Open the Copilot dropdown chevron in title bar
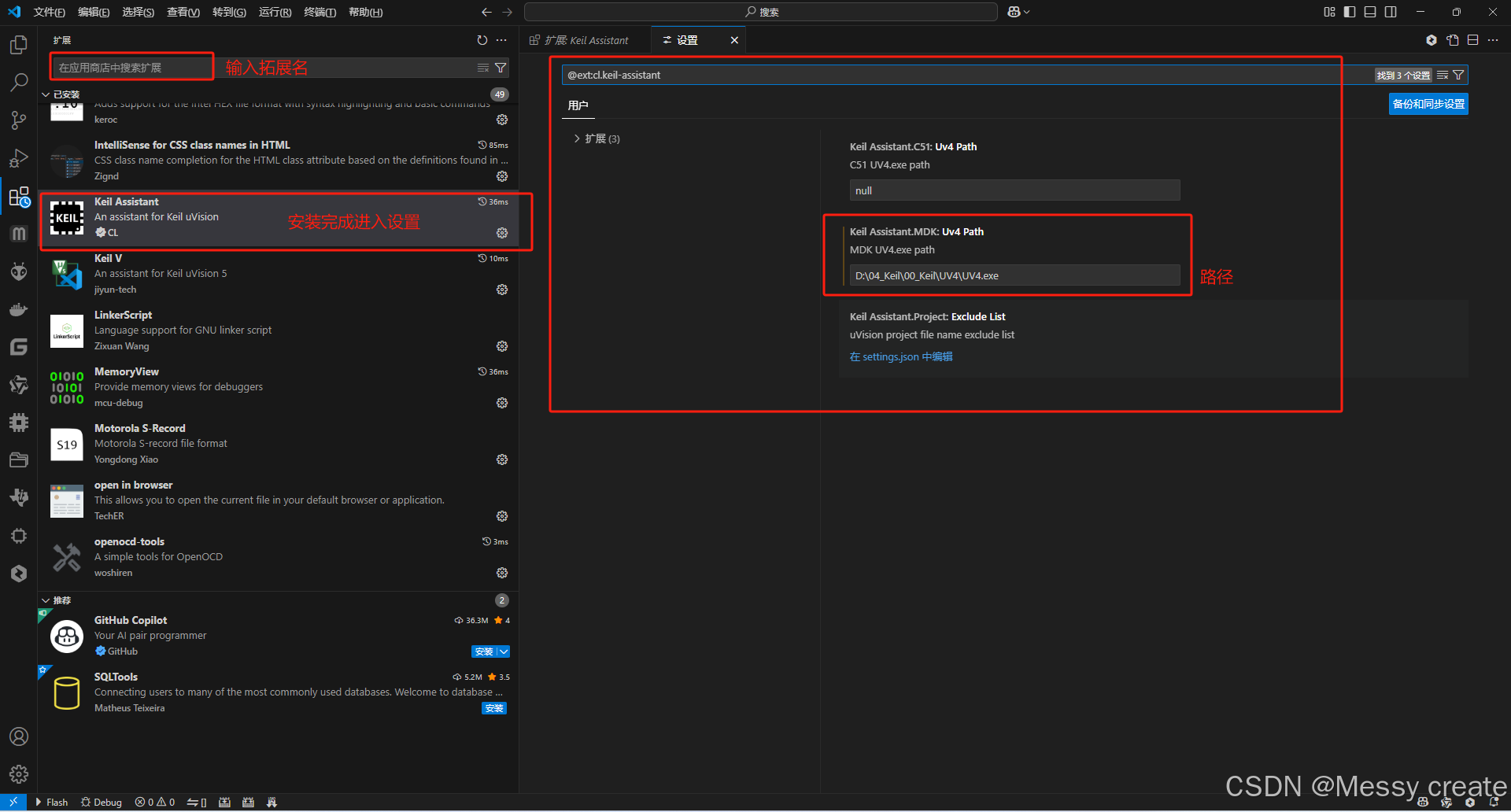Image resolution: width=1511 pixels, height=812 pixels. click(x=1027, y=12)
